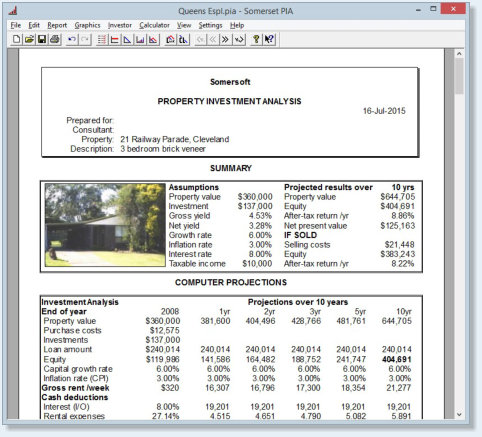Jump to the last page arrow icon
This screenshot has width=482, height=437.
(239, 39)
